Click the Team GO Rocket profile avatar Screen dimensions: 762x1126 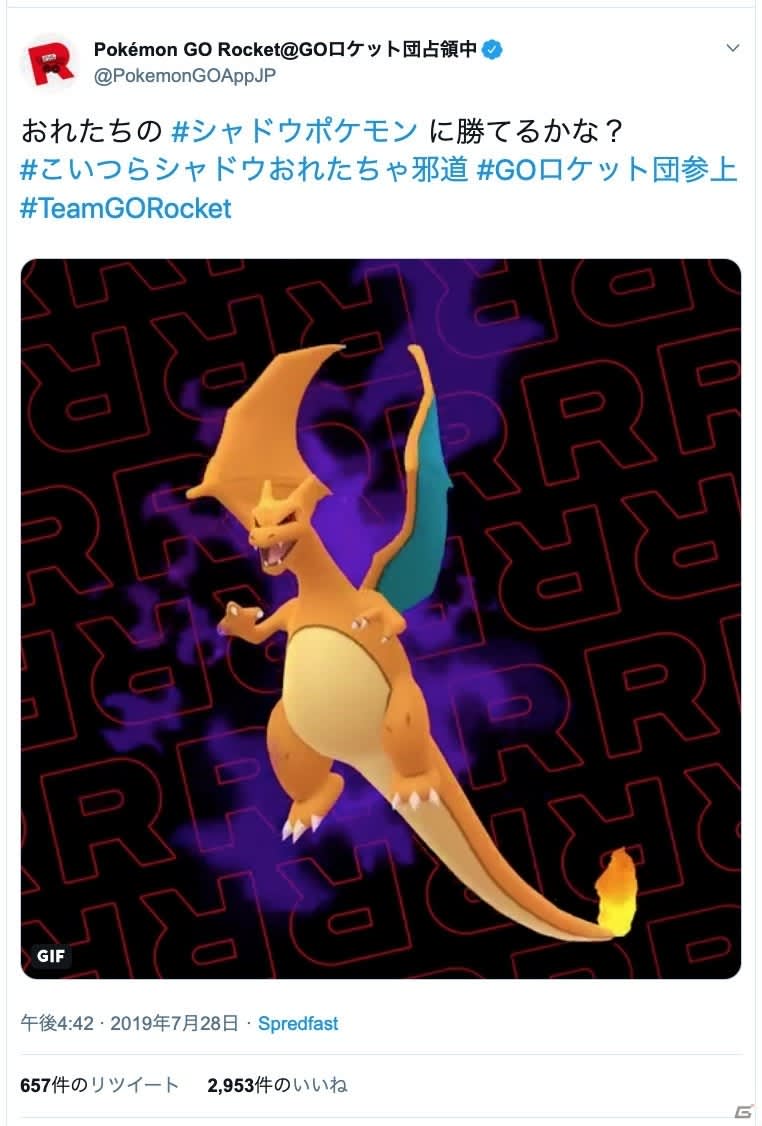pos(50,63)
